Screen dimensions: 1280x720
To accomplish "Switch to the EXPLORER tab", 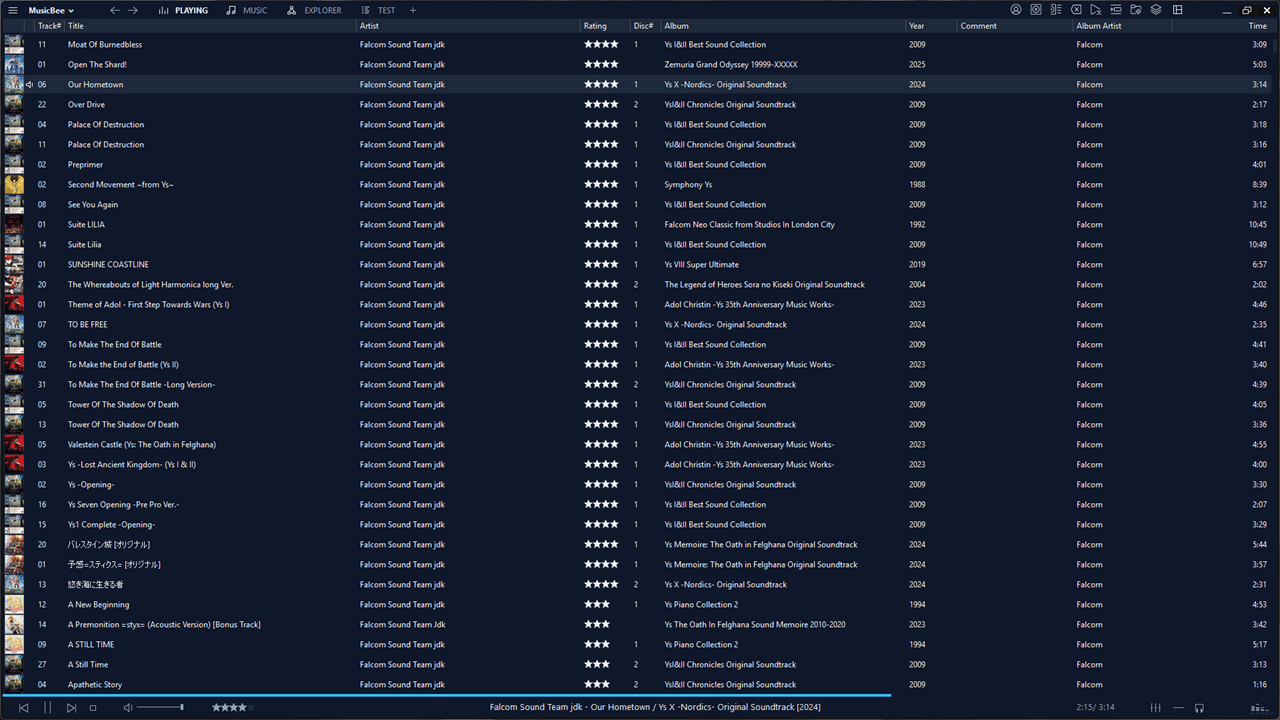I will [x=314, y=10].
